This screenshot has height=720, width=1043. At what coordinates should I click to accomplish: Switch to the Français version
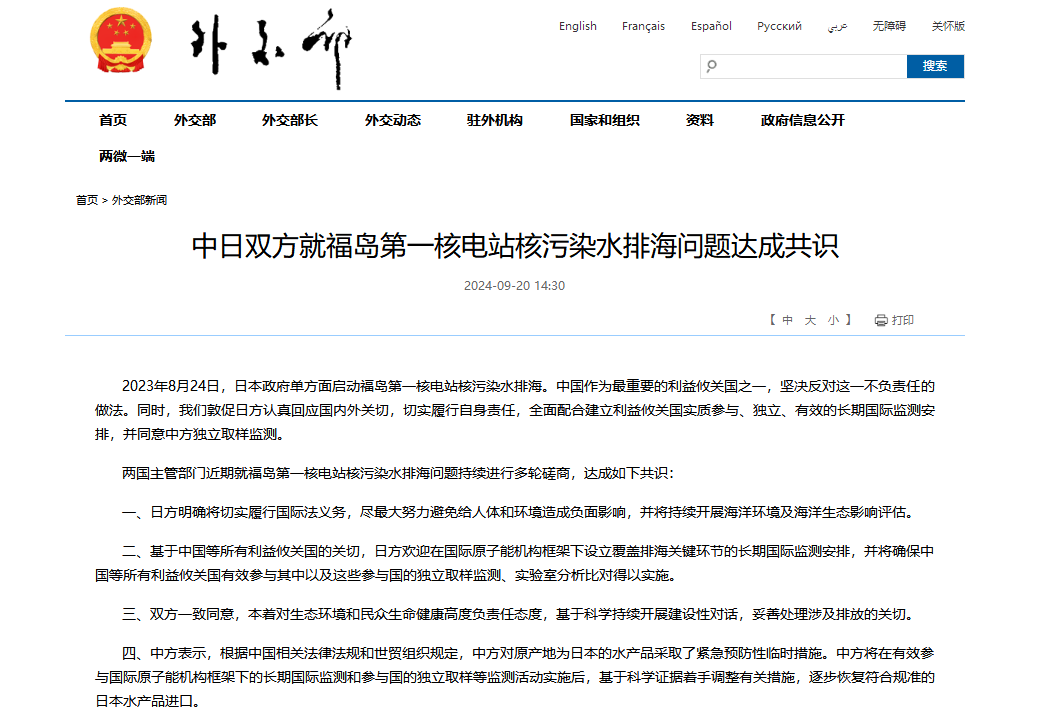point(643,26)
